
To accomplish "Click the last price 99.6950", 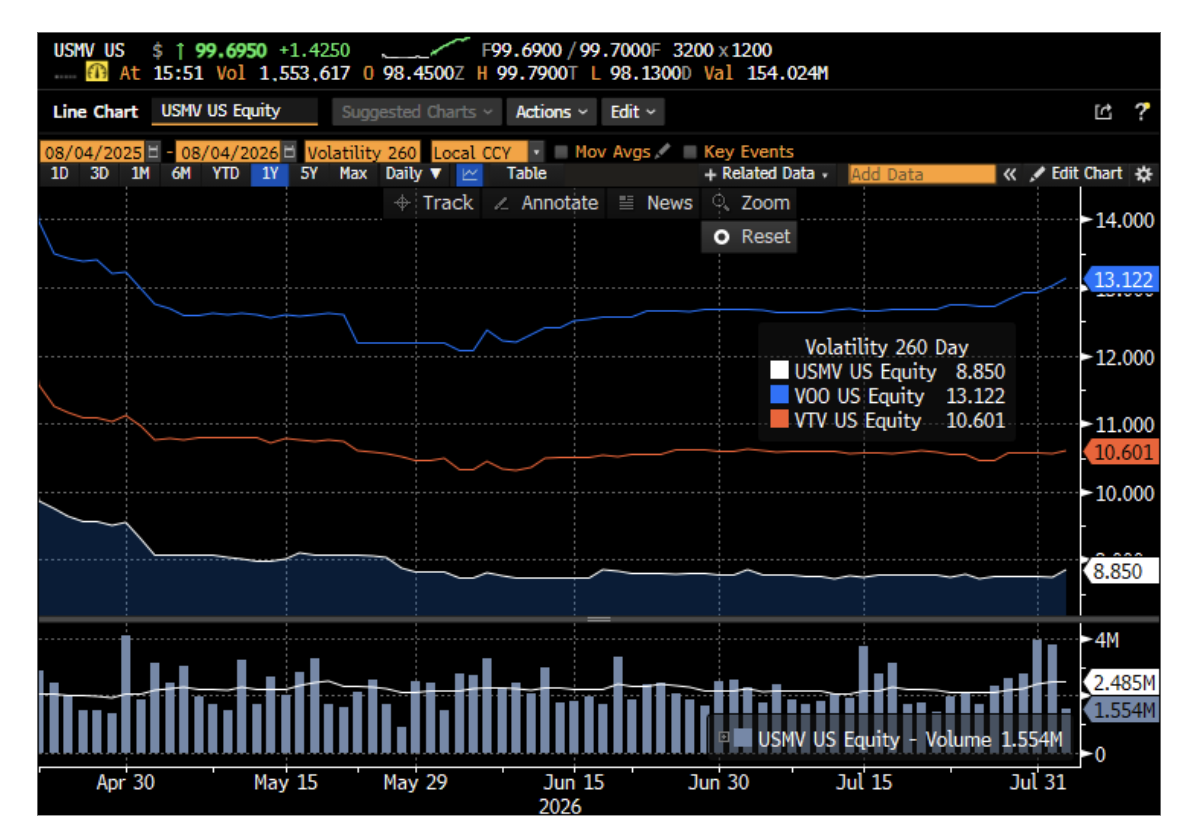I will pos(231,50).
